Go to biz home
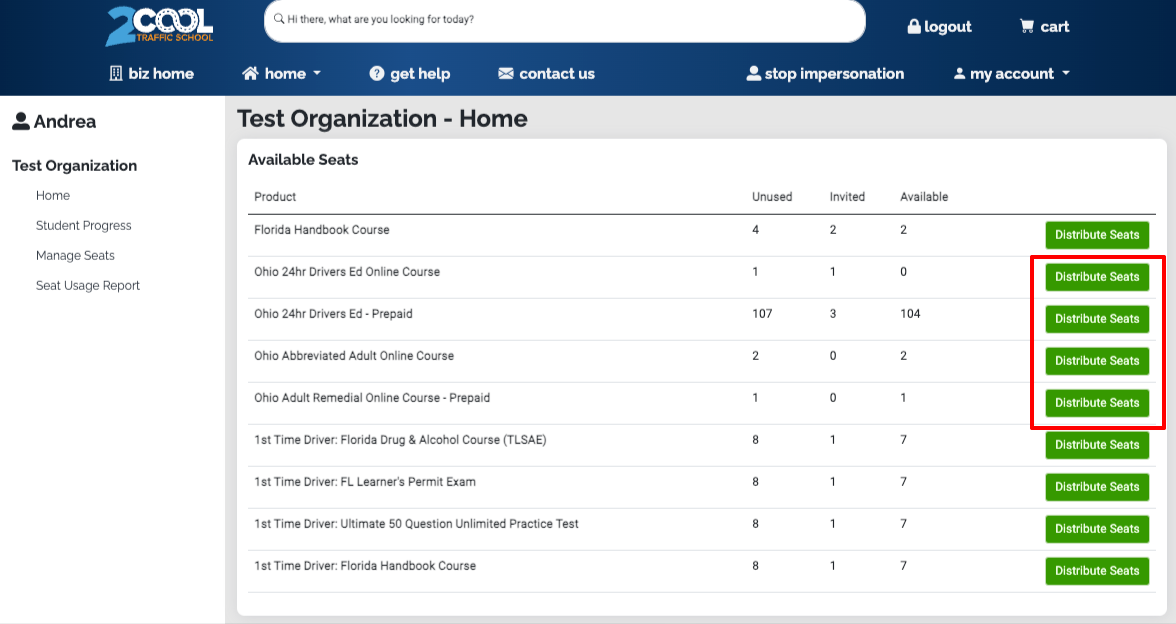 point(152,74)
